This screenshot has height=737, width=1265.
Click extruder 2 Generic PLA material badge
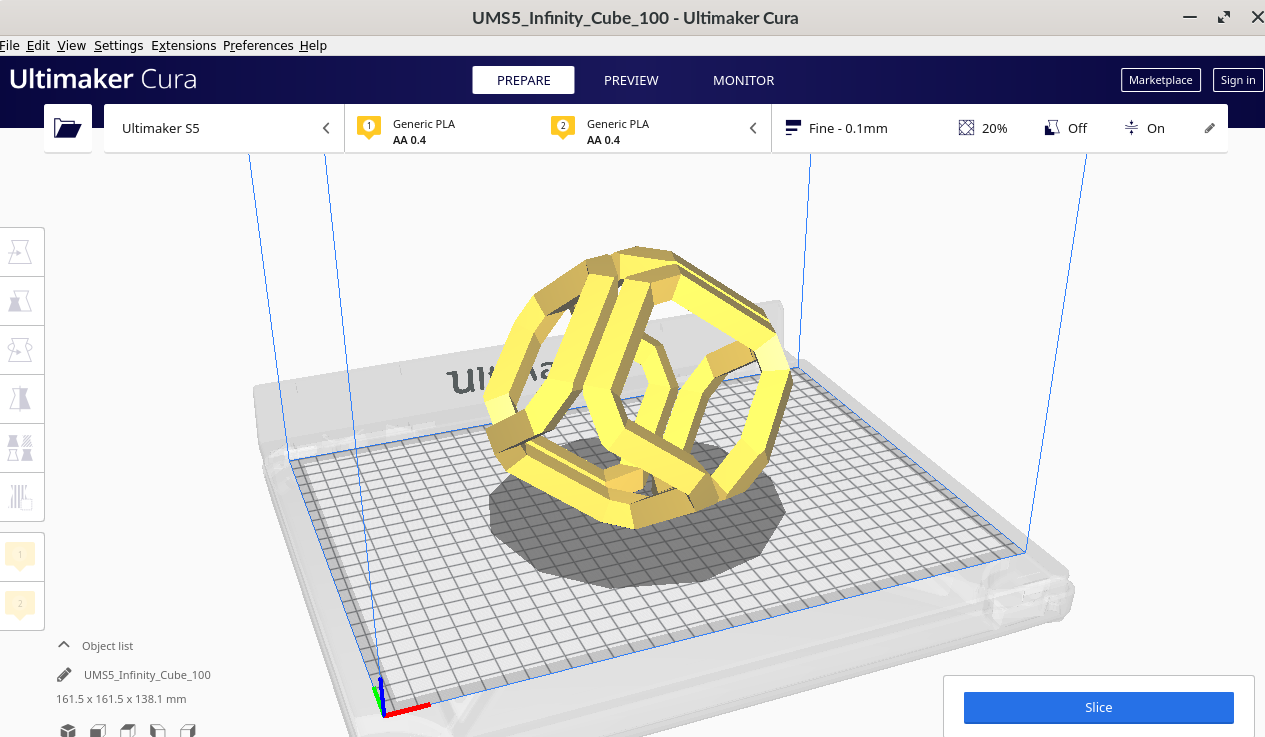563,127
